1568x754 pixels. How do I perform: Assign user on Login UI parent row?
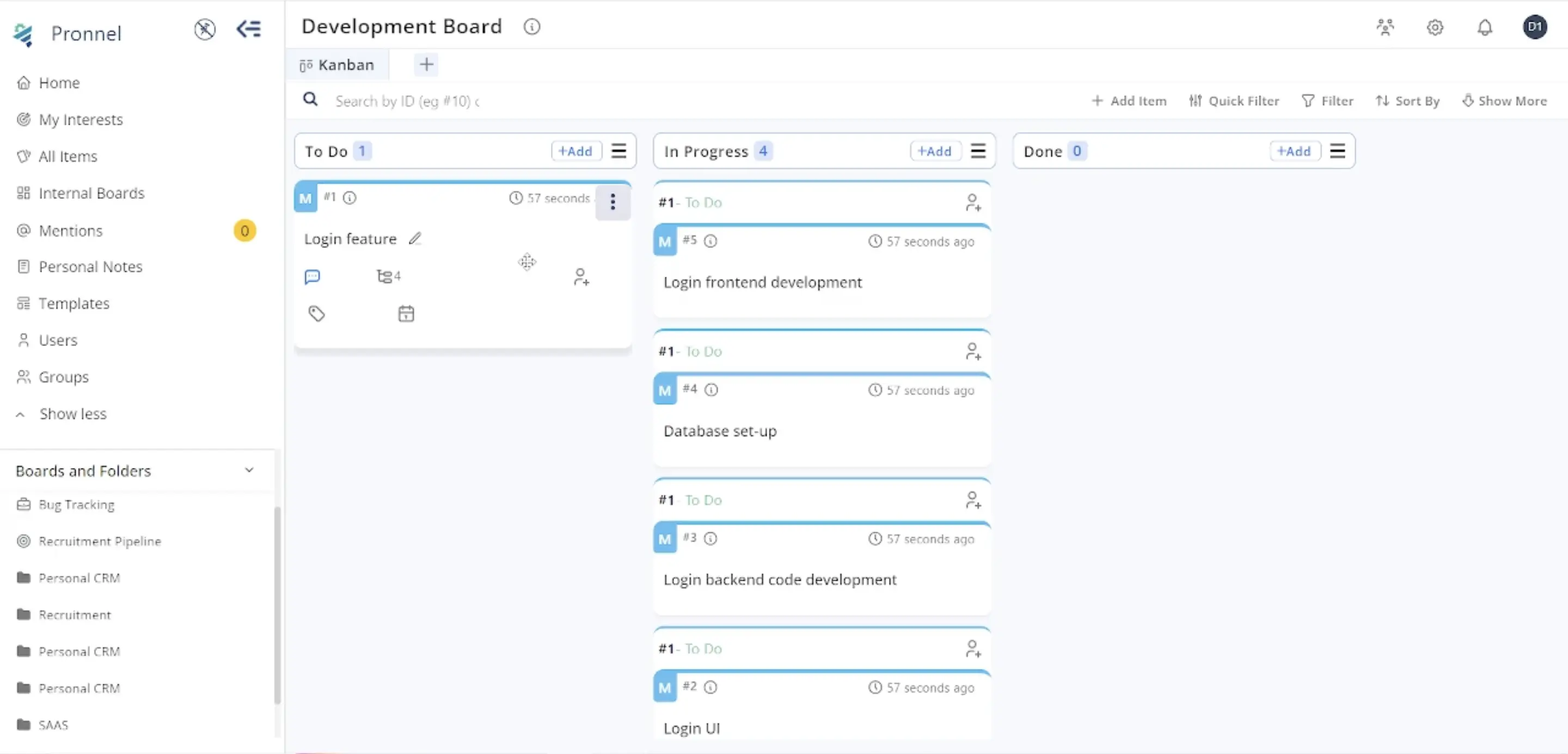click(x=973, y=649)
